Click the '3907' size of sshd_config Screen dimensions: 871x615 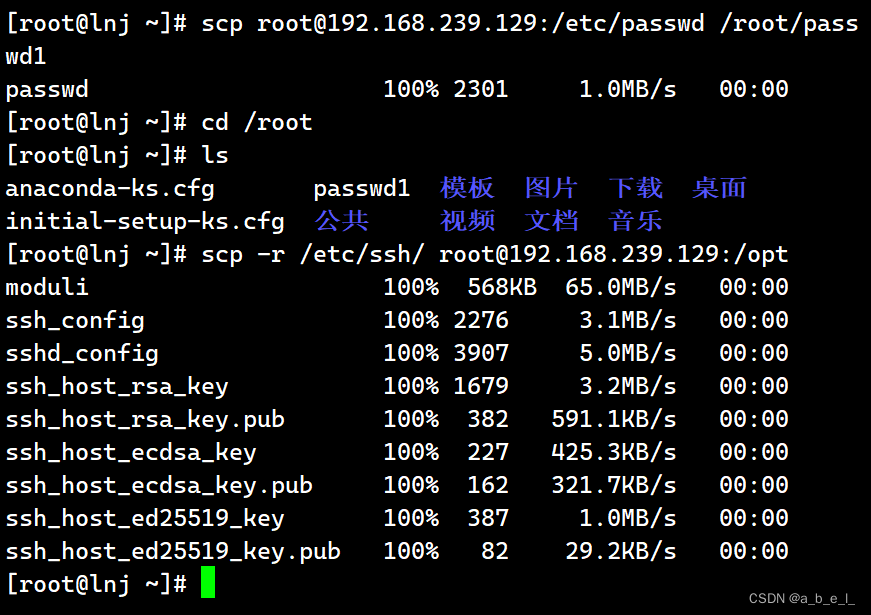[481, 353]
